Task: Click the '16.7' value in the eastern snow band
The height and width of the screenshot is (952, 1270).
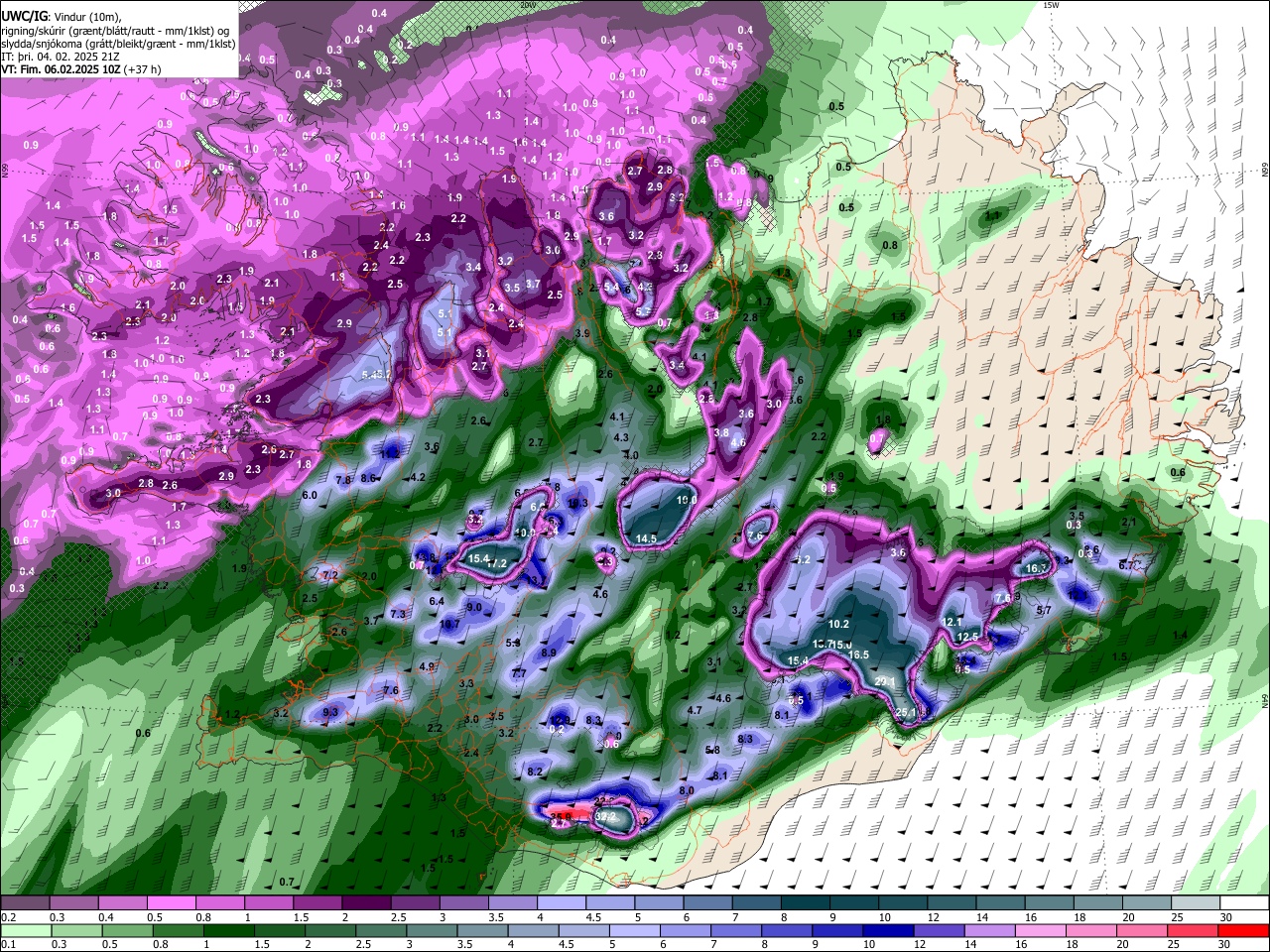Action: (x=1037, y=568)
